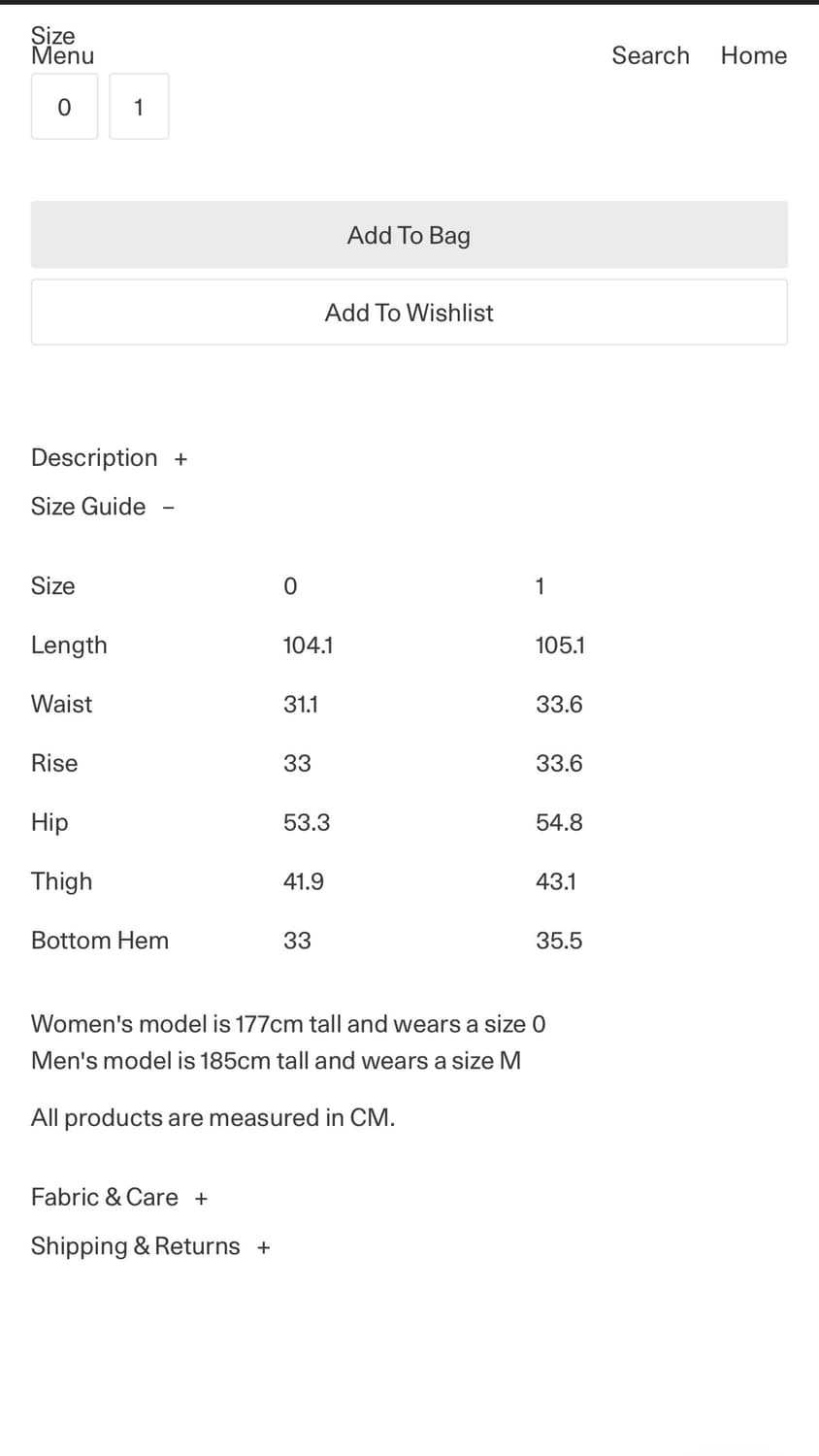Add the item to your bag
Viewport: 819px width, 1456px height.
pyautogui.click(x=409, y=234)
